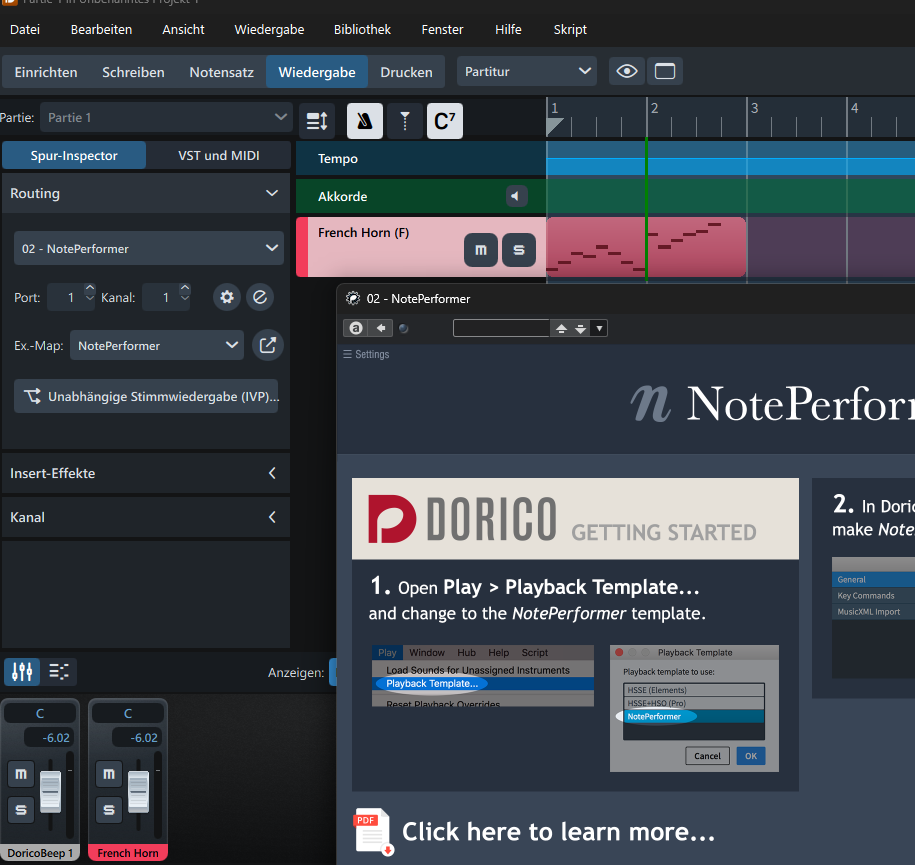Viewport: 915px width, 865px height.
Task: Open the Datei menu
Action: [x=25, y=30]
